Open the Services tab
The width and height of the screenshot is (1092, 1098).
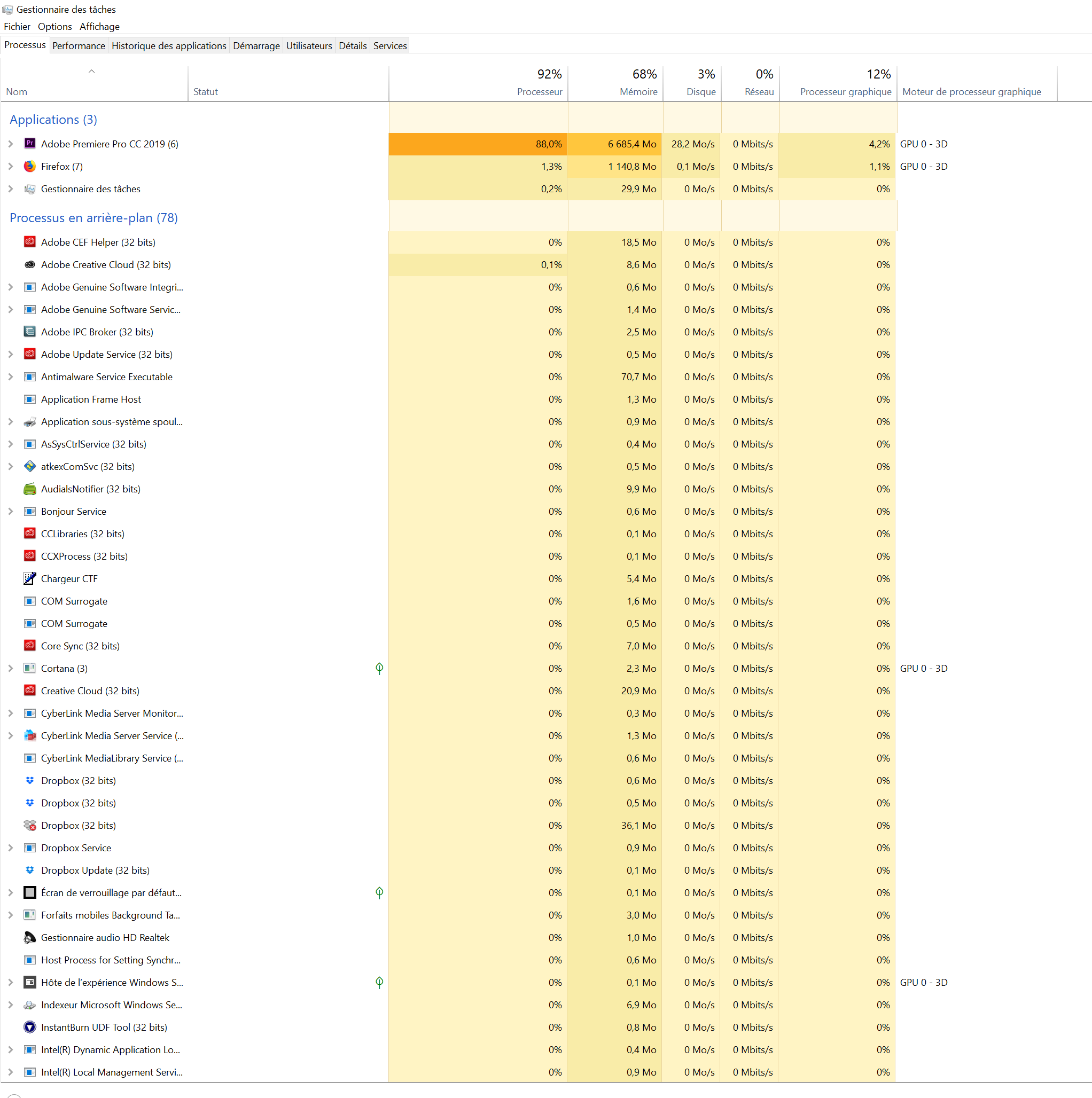tap(390, 45)
